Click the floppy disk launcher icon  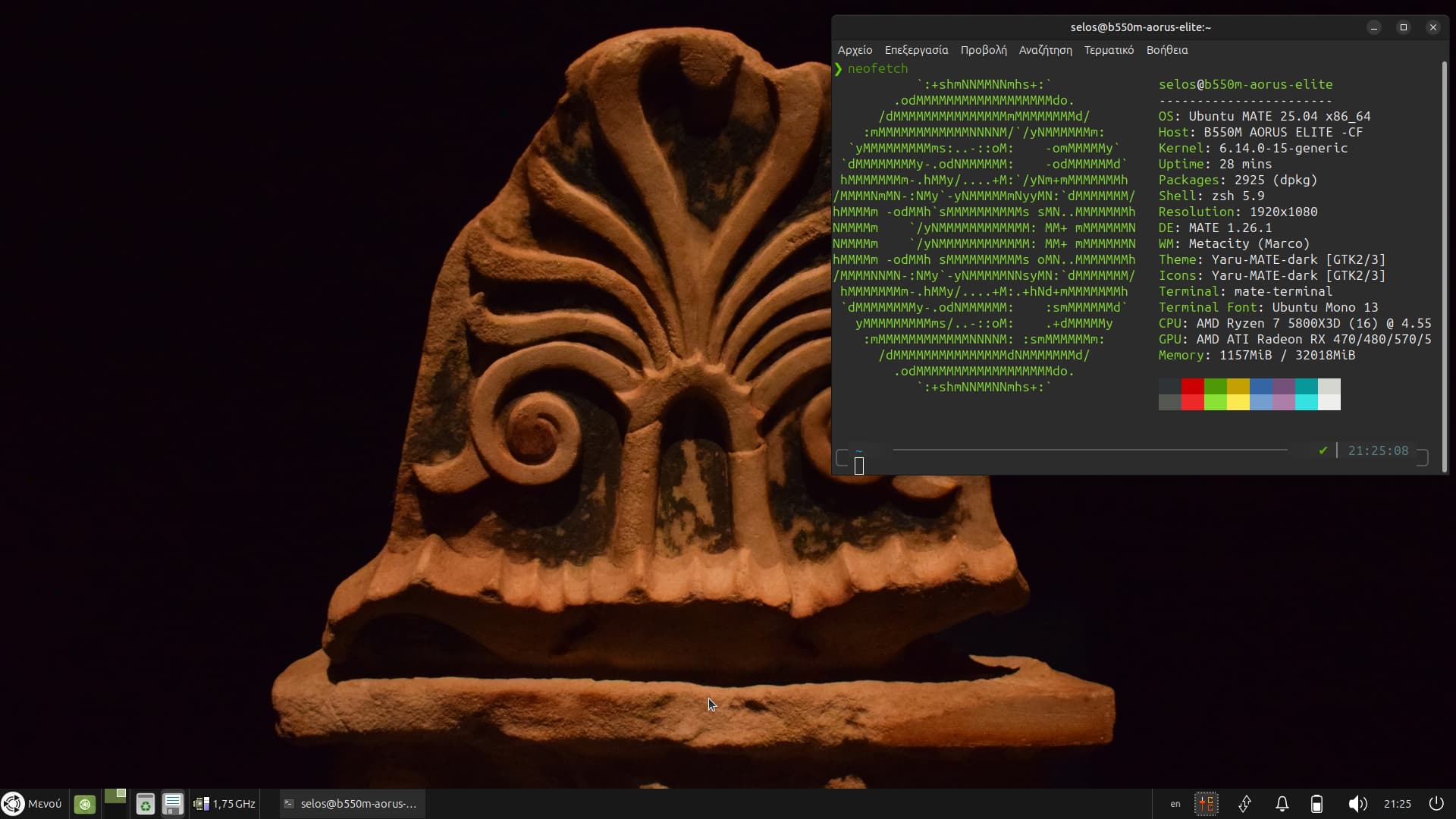(173, 804)
